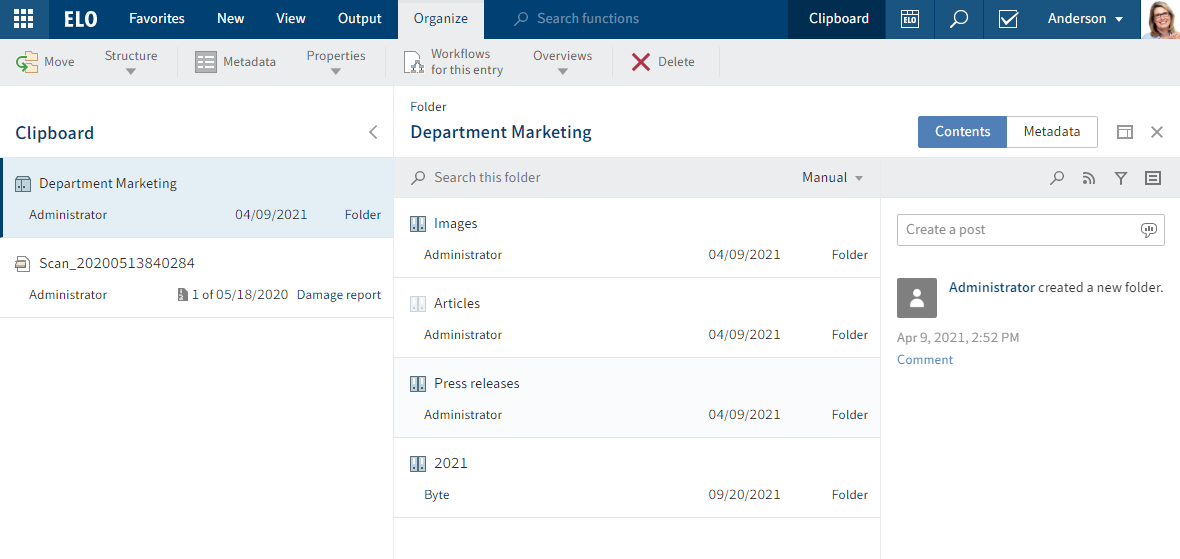Viewport: 1180px width, 559px height.
Task: Open the Favorites ribbon tab
Action: pos(157,19)
